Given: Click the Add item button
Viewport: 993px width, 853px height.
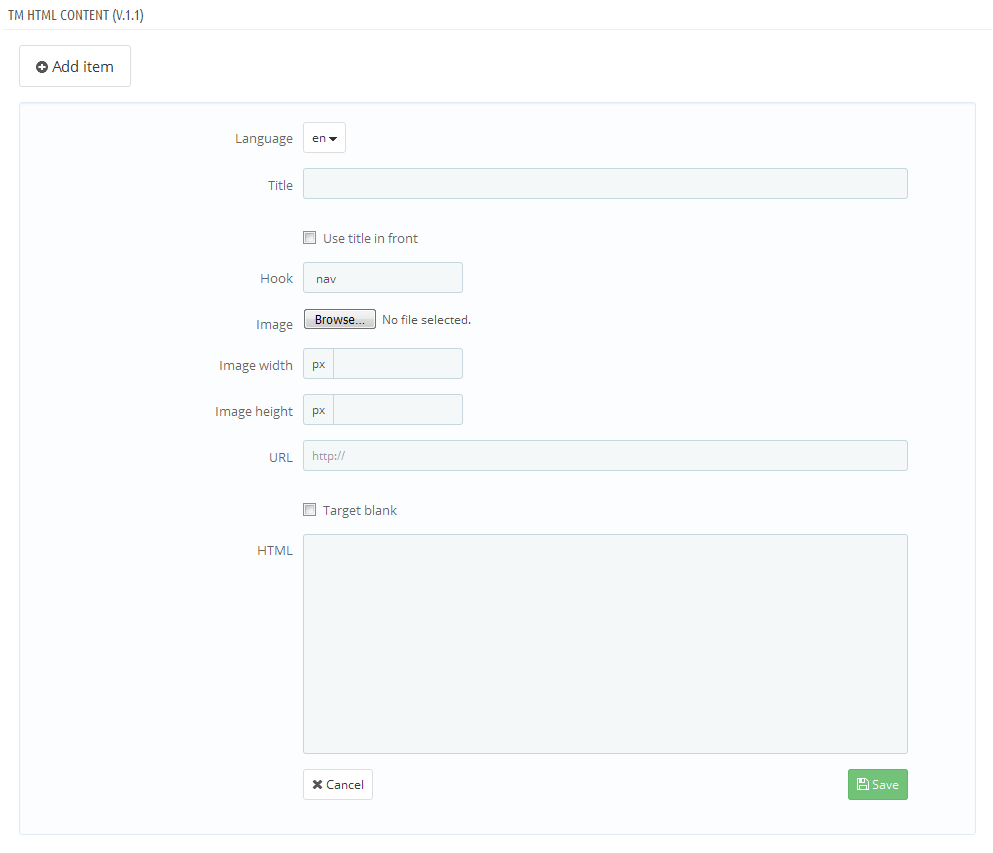Looking at the screenshot, I should (75, 66).
